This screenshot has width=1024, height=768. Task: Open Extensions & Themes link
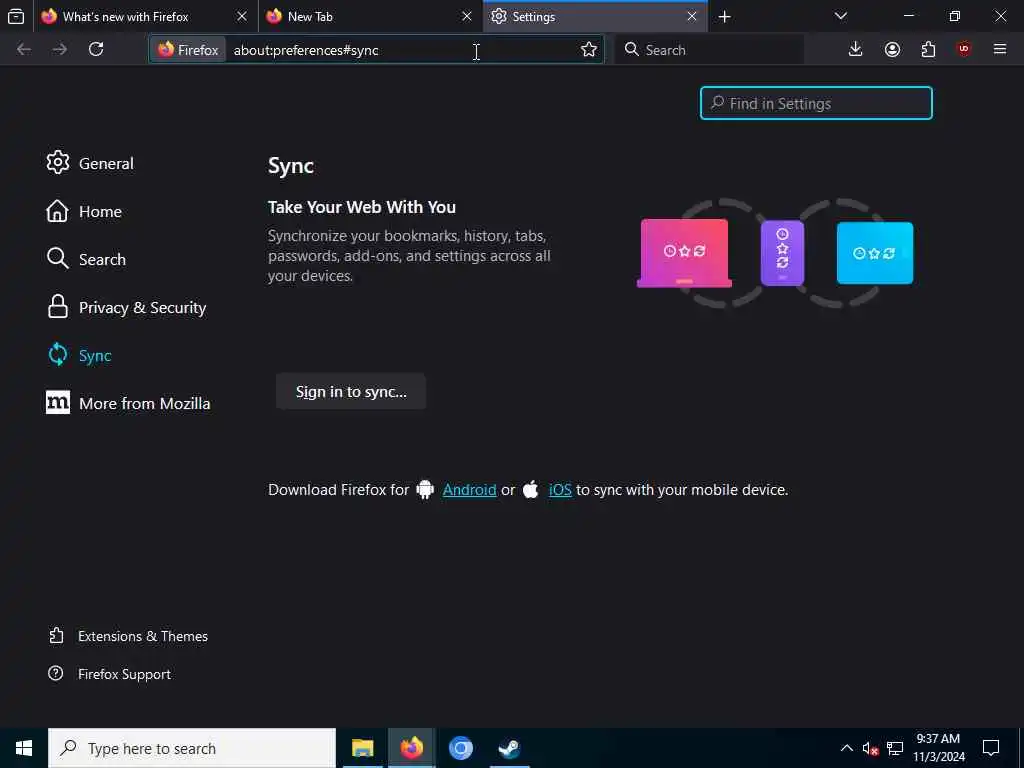coord(129,636)
